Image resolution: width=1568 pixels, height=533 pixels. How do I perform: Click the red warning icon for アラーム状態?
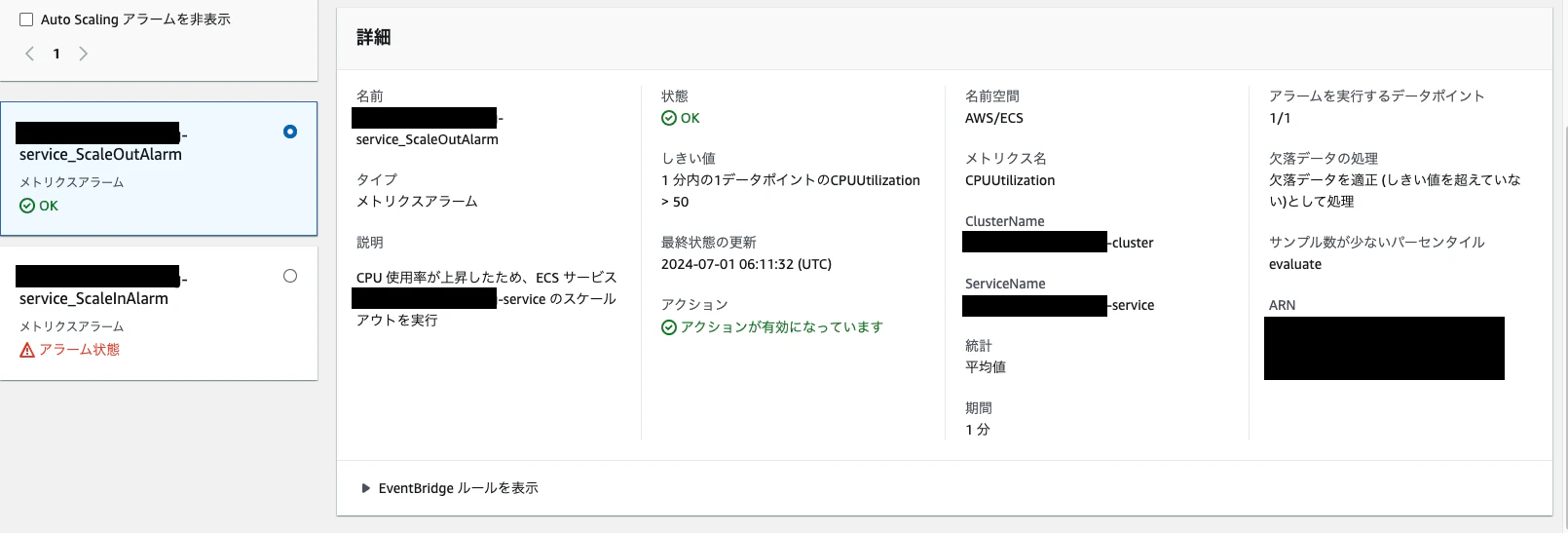click(x=27, y=350)
